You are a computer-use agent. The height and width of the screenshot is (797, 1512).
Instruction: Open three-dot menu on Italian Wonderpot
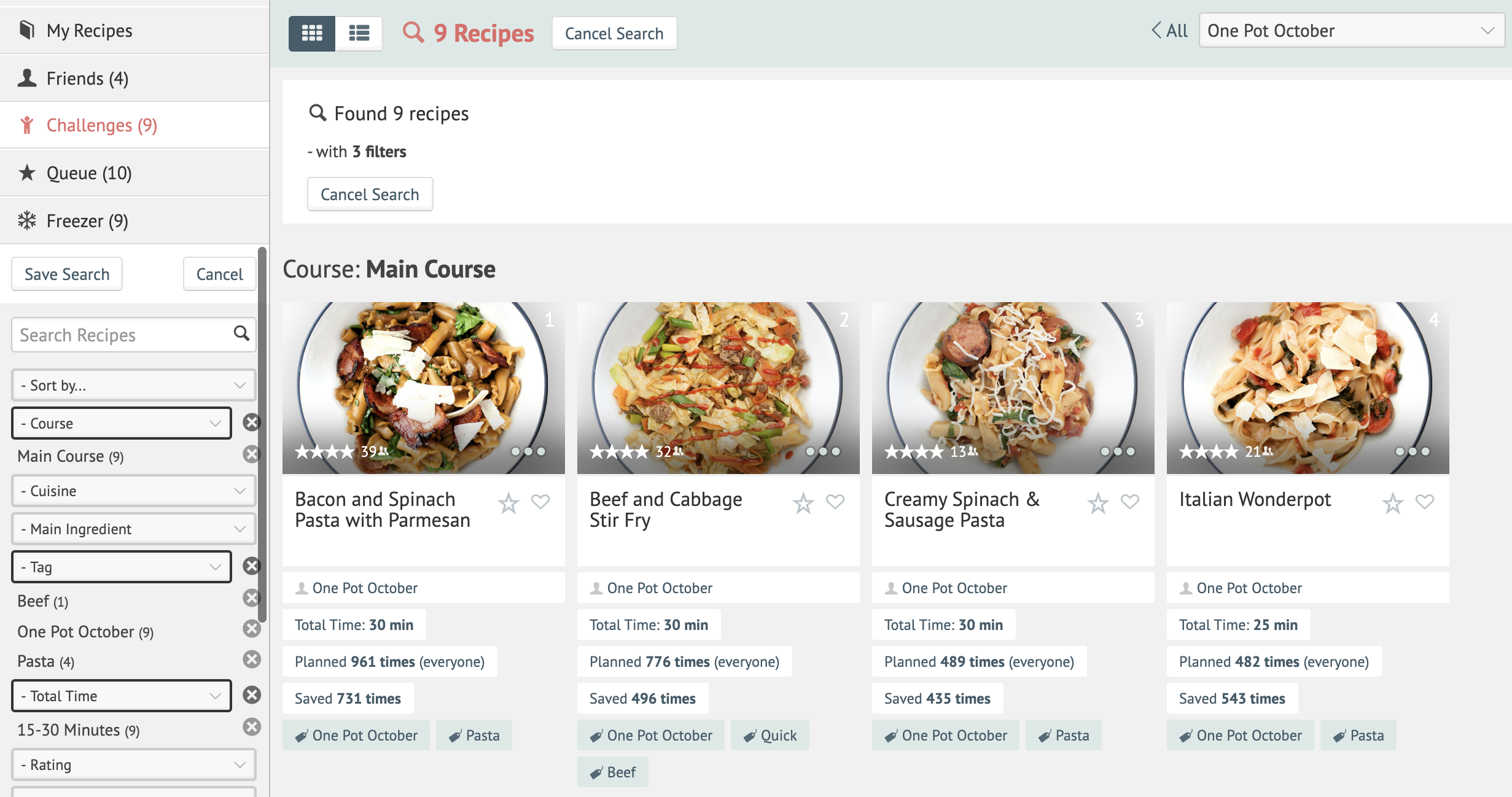[1412, 451]
